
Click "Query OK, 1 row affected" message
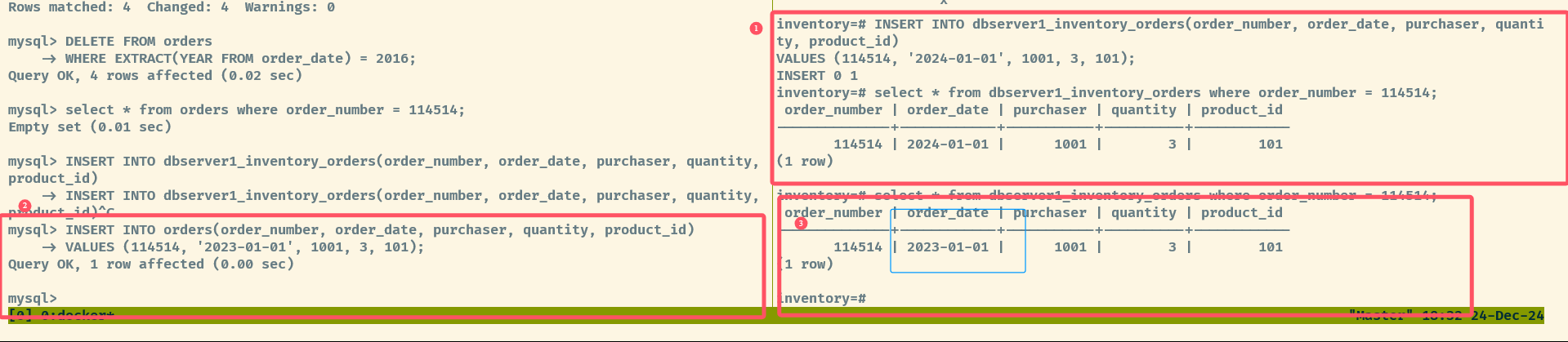click(x=151, y=264)
